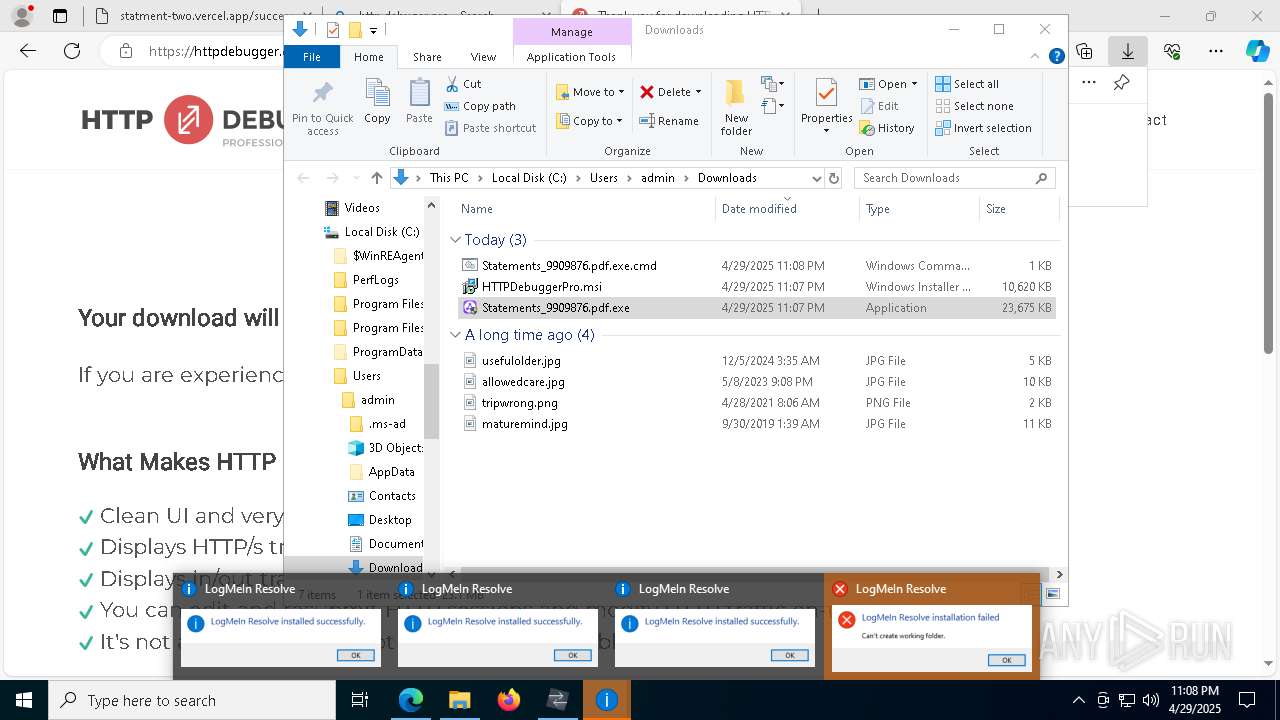Viewport: 1280px width, 720px height.
Task: Switch to the View ribbon tab
Action: click(x=483, y=57)
